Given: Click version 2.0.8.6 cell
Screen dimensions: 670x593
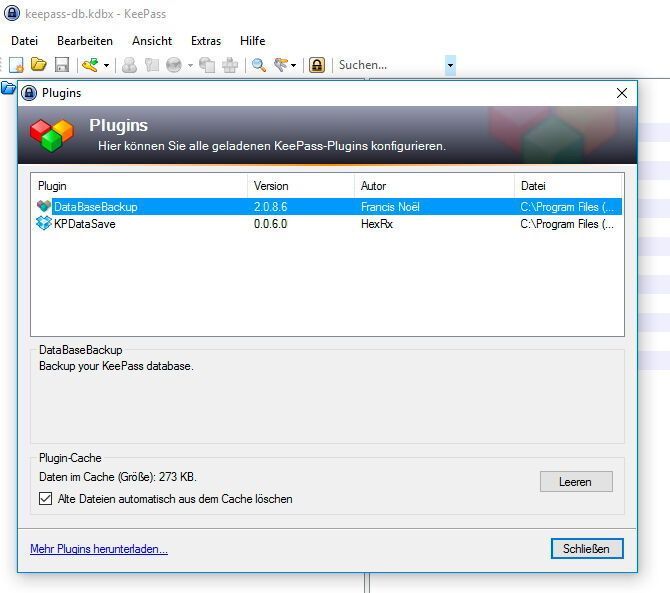Looking at the screenshot, I should [x=270, y=207].
